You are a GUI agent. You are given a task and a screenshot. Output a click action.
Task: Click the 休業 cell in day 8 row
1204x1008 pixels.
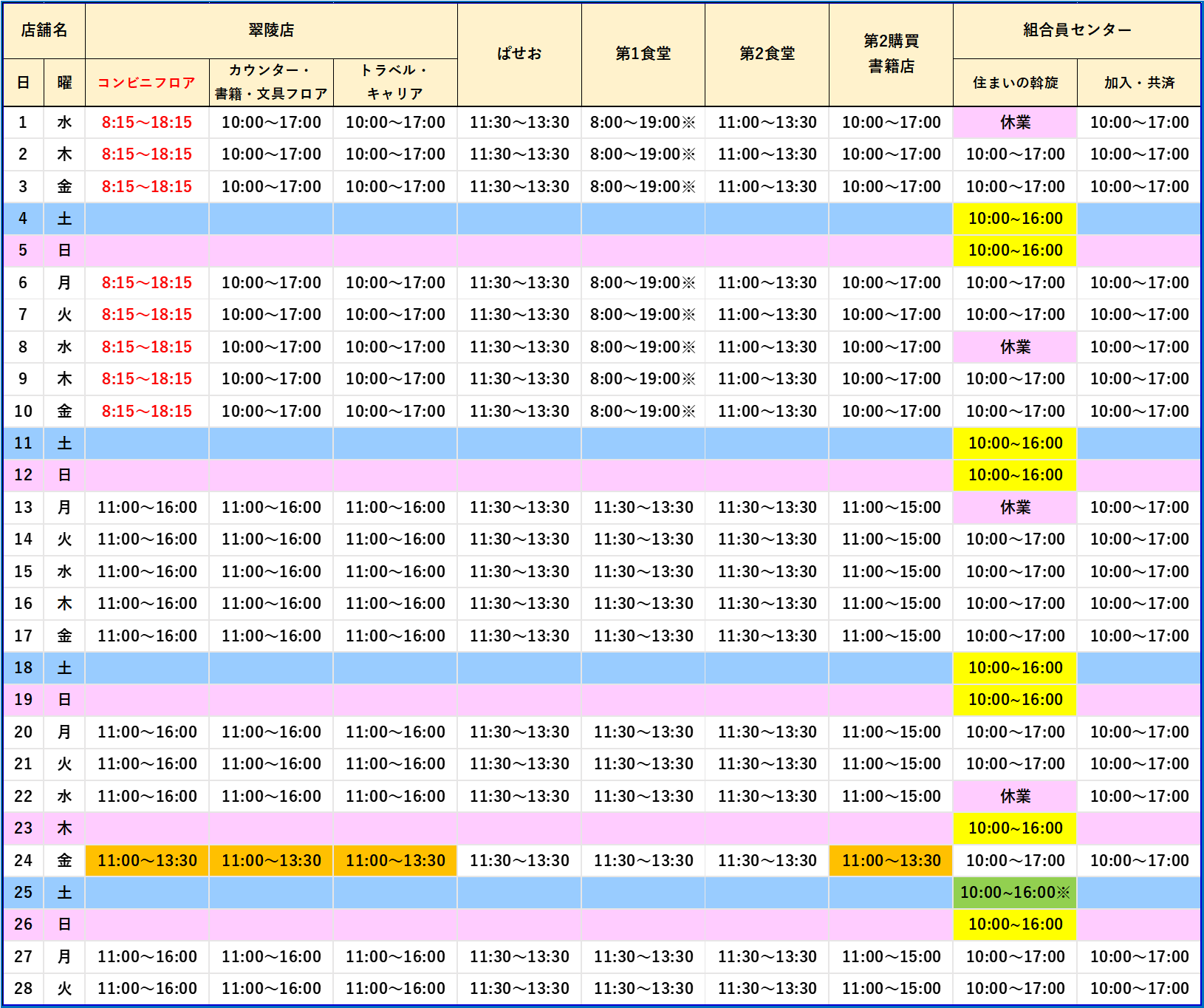point(1016,347)
